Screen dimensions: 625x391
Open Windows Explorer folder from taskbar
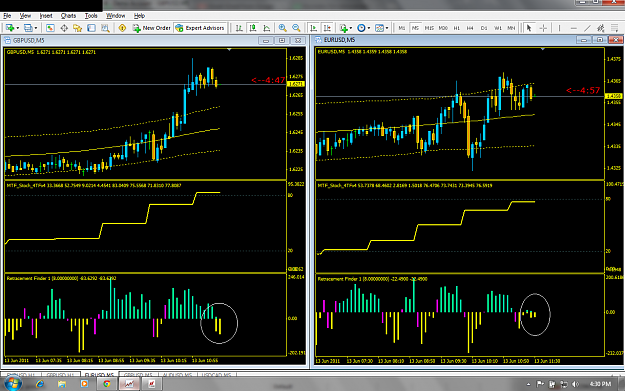[x=62, y=384]
